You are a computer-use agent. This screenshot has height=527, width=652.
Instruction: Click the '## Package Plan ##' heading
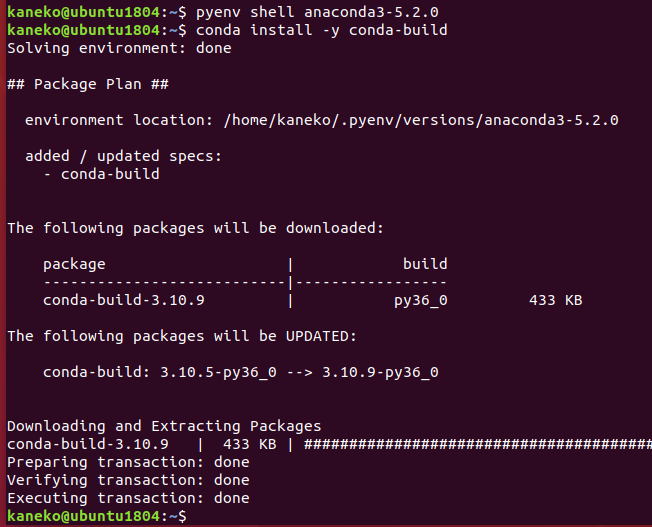(x=88, y=84)
